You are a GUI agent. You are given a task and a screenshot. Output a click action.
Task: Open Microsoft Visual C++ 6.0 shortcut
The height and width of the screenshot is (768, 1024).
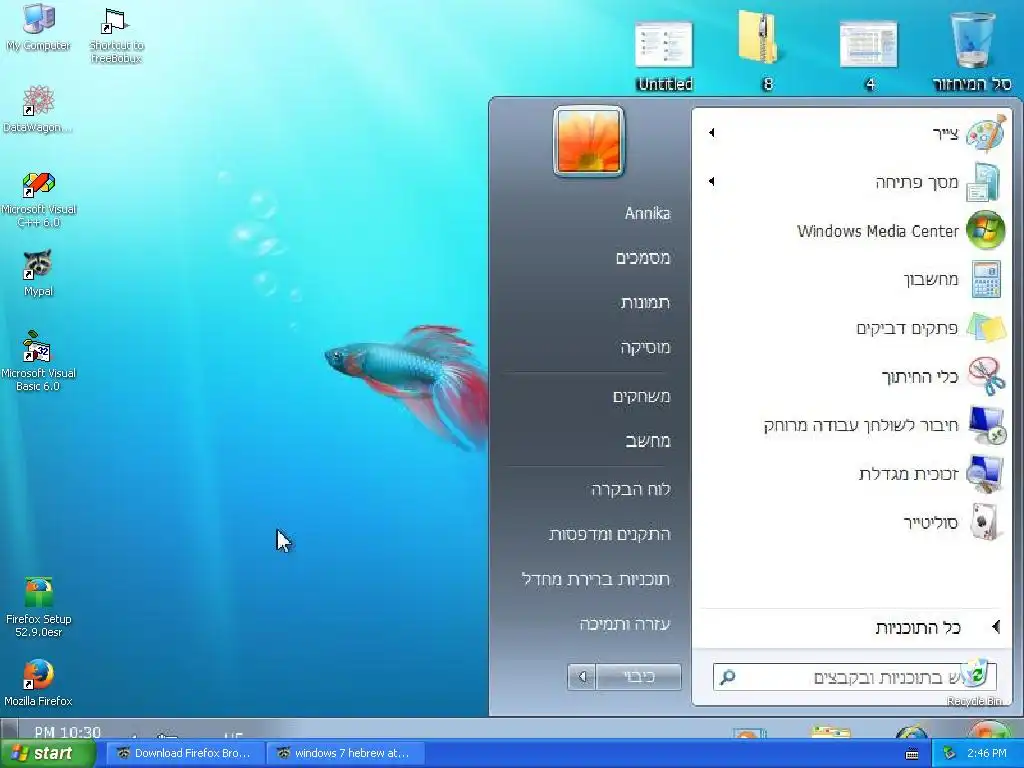click(39, 199)
